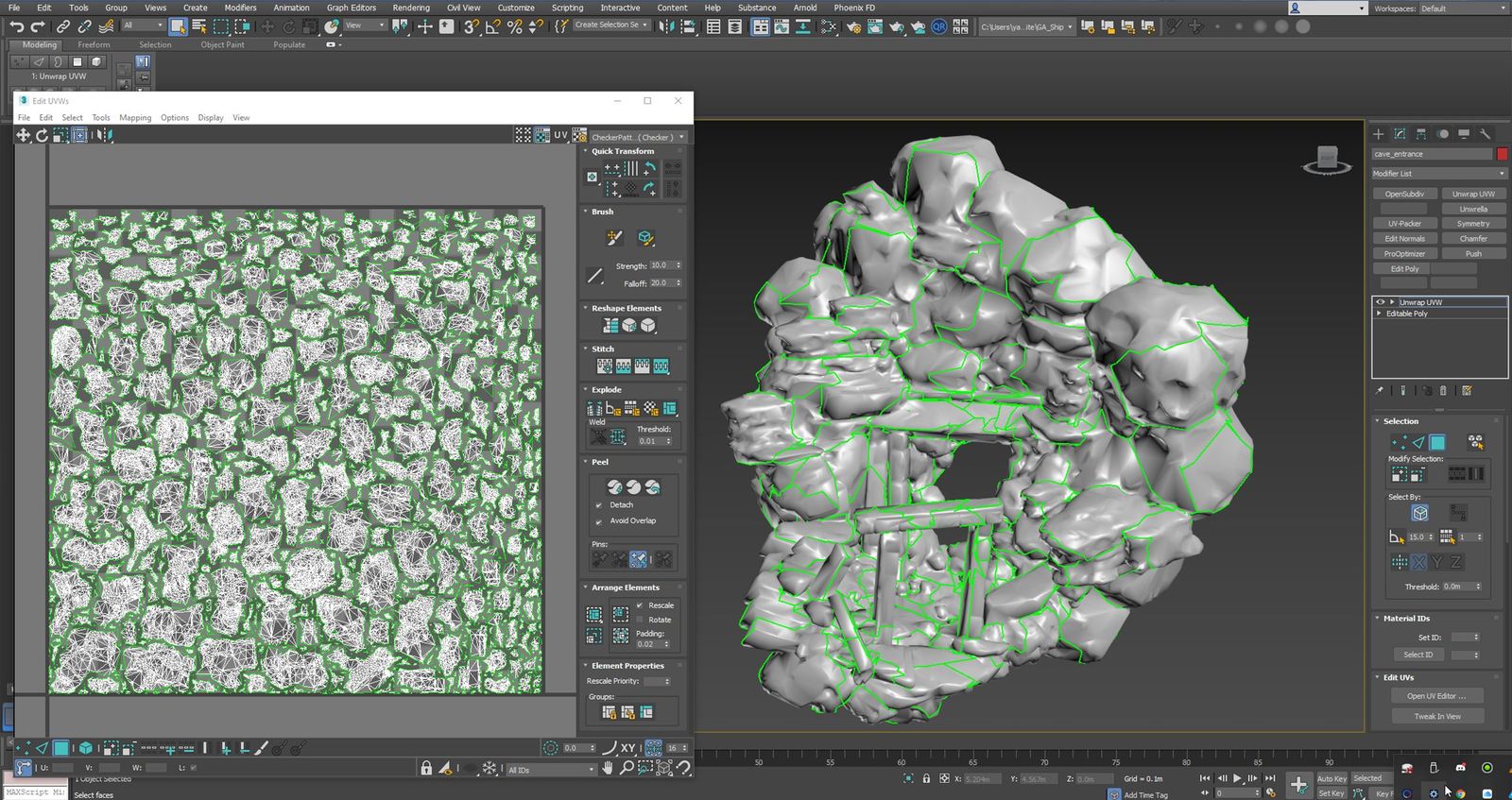Open the Mapping menu in Edit UVWs
Screen dimensions: 1512x800
(135, 118)
